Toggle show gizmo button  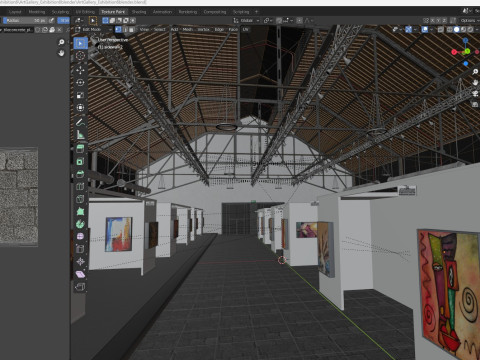point(409,29)
